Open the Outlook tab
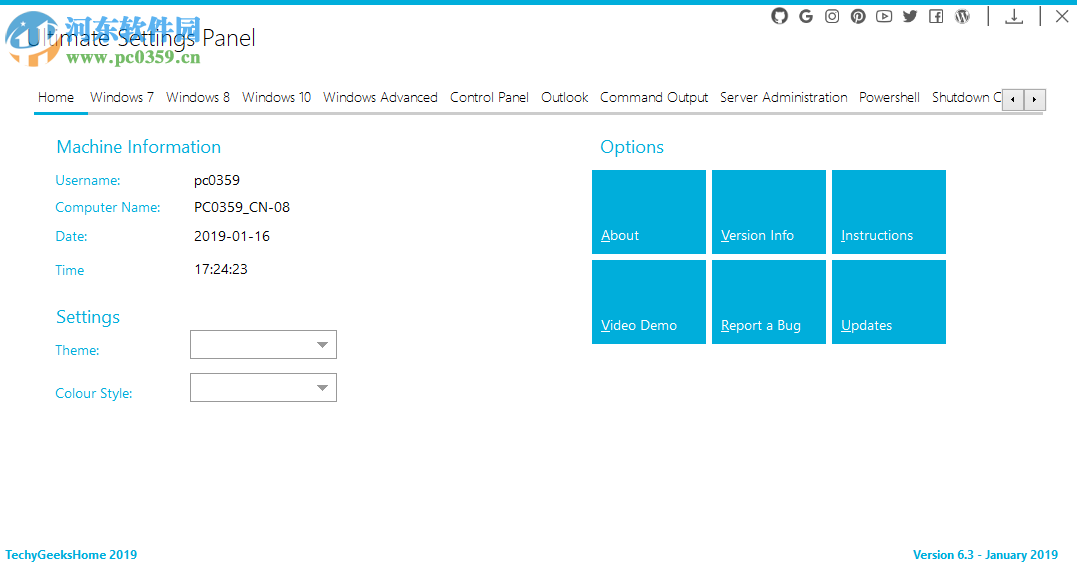This screenshot has height=565, width=1077. point(565,97)
